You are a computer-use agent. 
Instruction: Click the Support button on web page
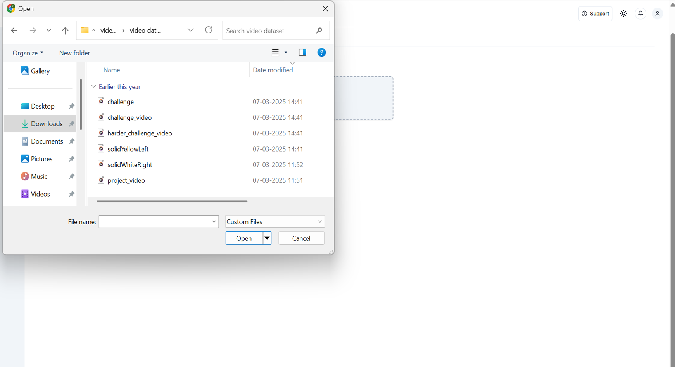click(x=595, y=14)
